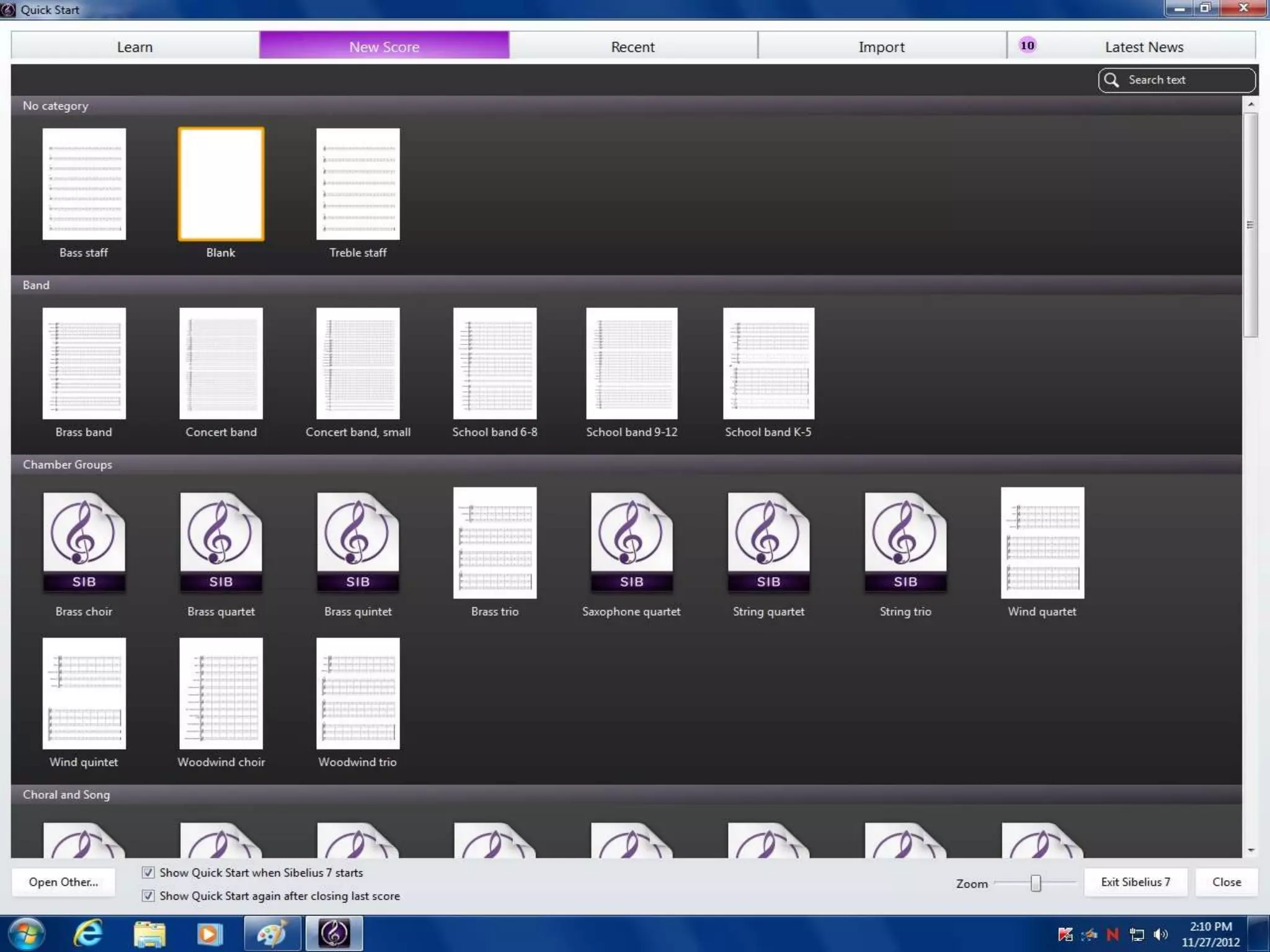The image size is (1270, 952).
Task: Select the Concert band template thumbnail
Action: tap(221, 364)
